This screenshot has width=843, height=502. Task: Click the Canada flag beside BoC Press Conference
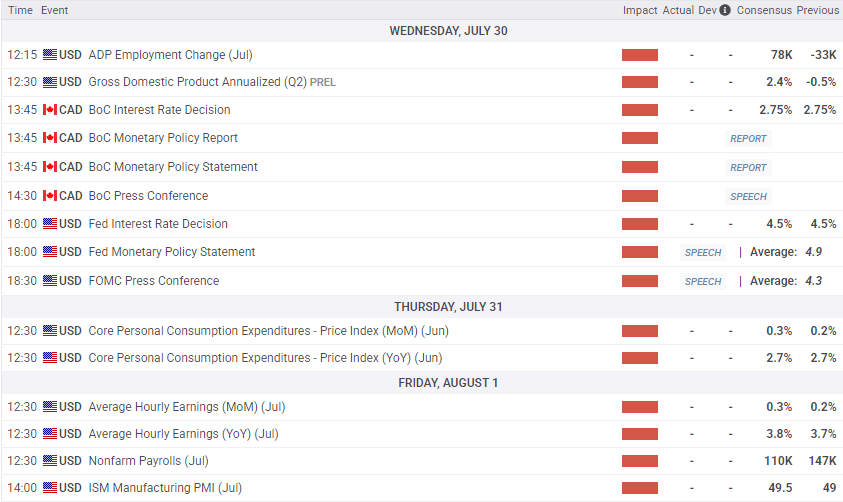point(50,196)
